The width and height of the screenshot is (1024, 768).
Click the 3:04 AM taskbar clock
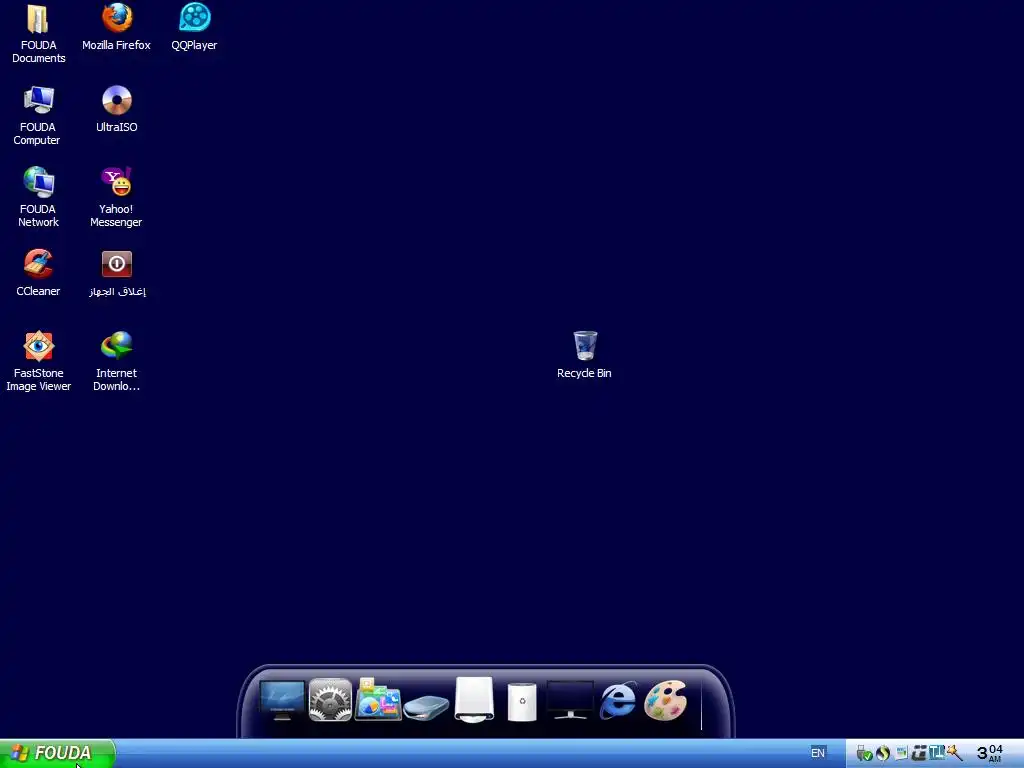pos(989,753)
